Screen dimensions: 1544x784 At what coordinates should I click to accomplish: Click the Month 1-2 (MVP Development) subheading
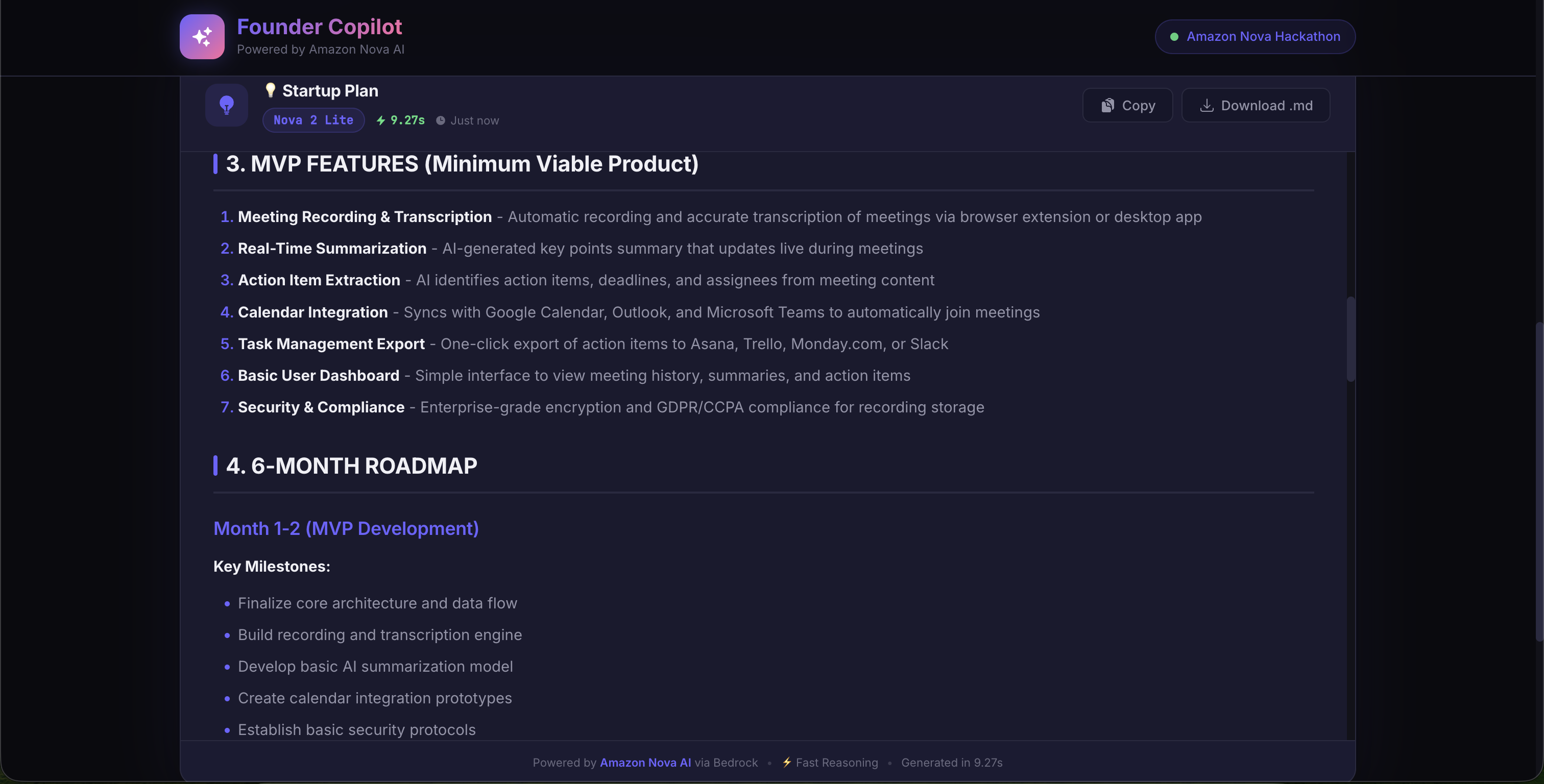pyautogui.click(x=346, y=528)
